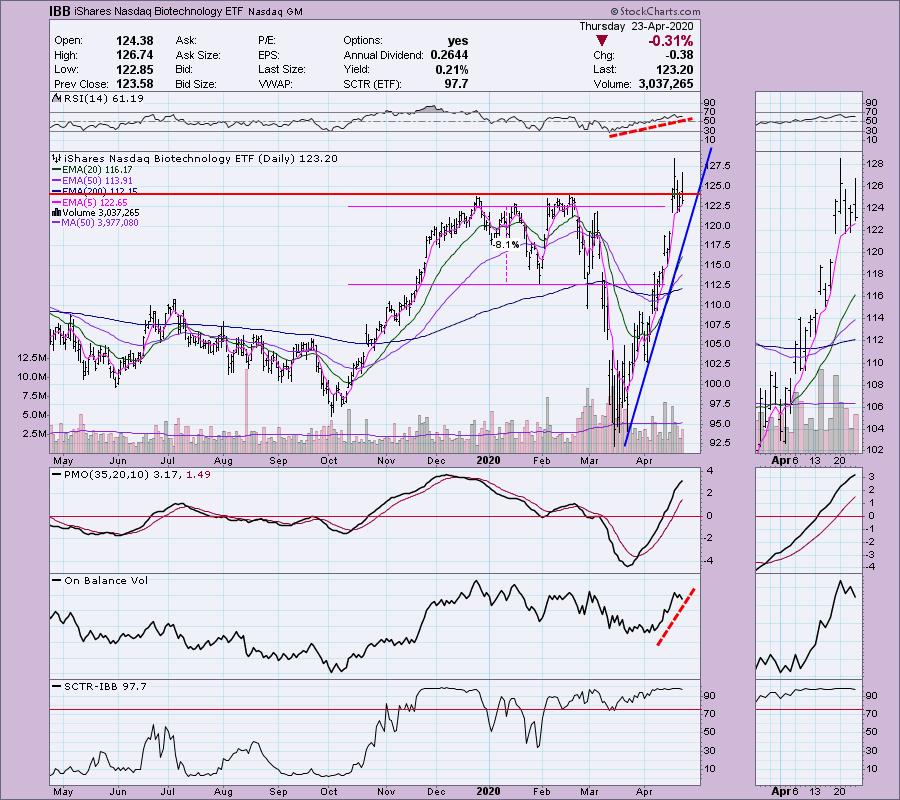Click the -8.1% decline annotation
The height and width of the screenshot is (800, 900).
(505, 244)
